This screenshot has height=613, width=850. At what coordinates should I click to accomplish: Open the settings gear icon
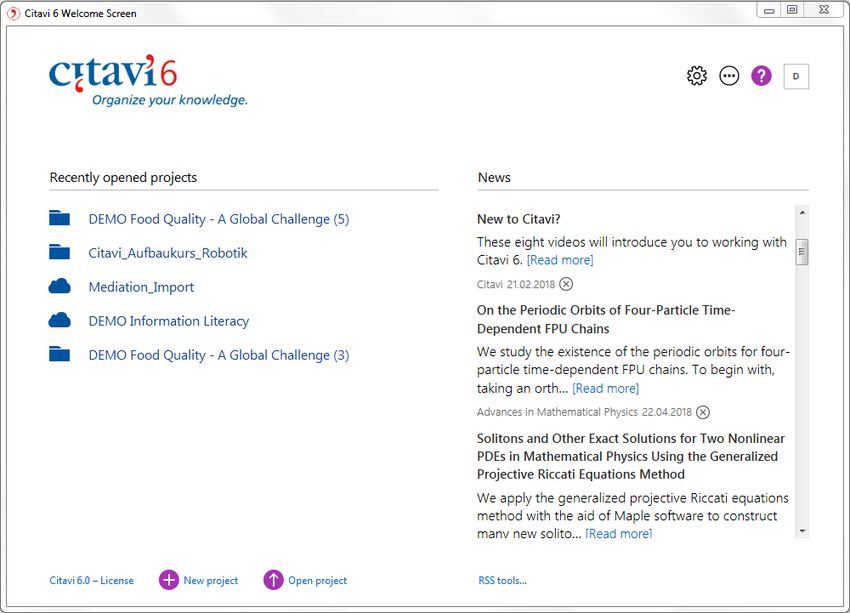coord(697,76)
